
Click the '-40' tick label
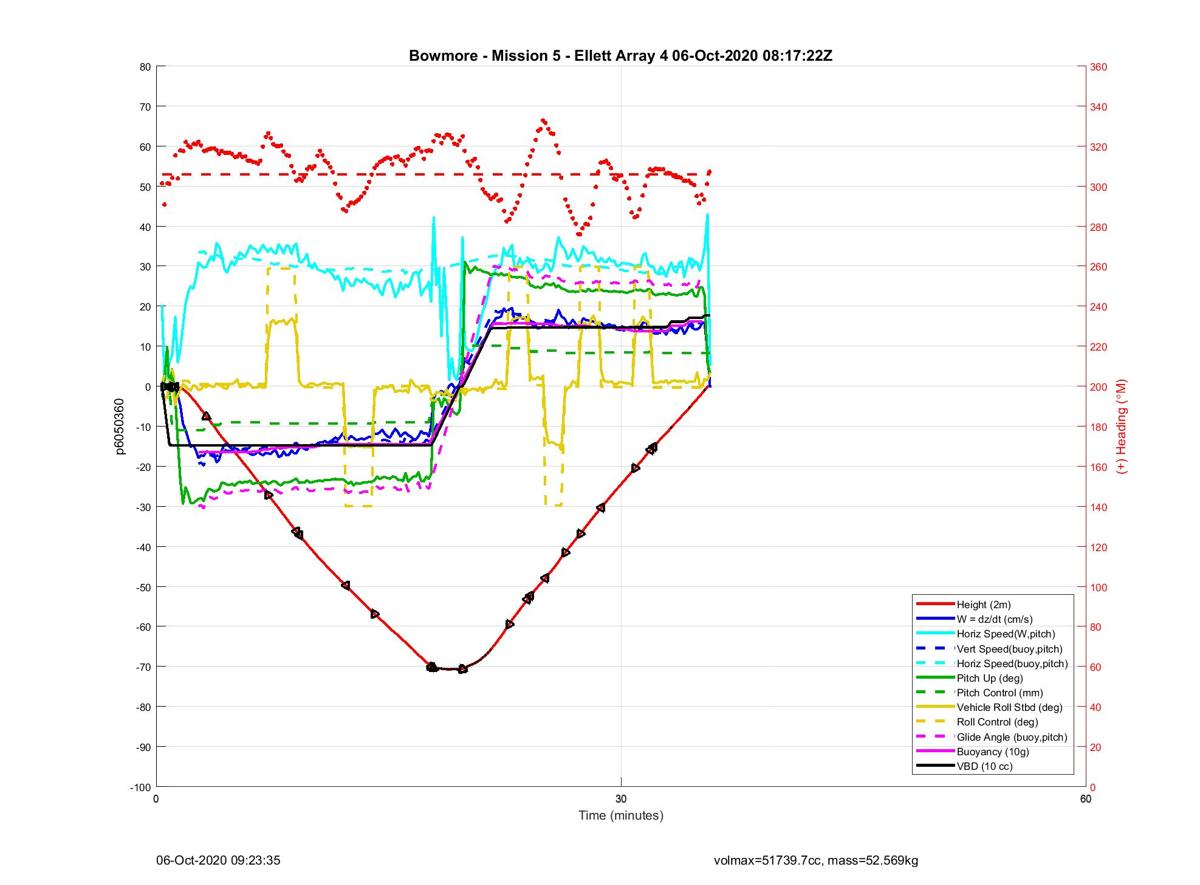[142, 547]
